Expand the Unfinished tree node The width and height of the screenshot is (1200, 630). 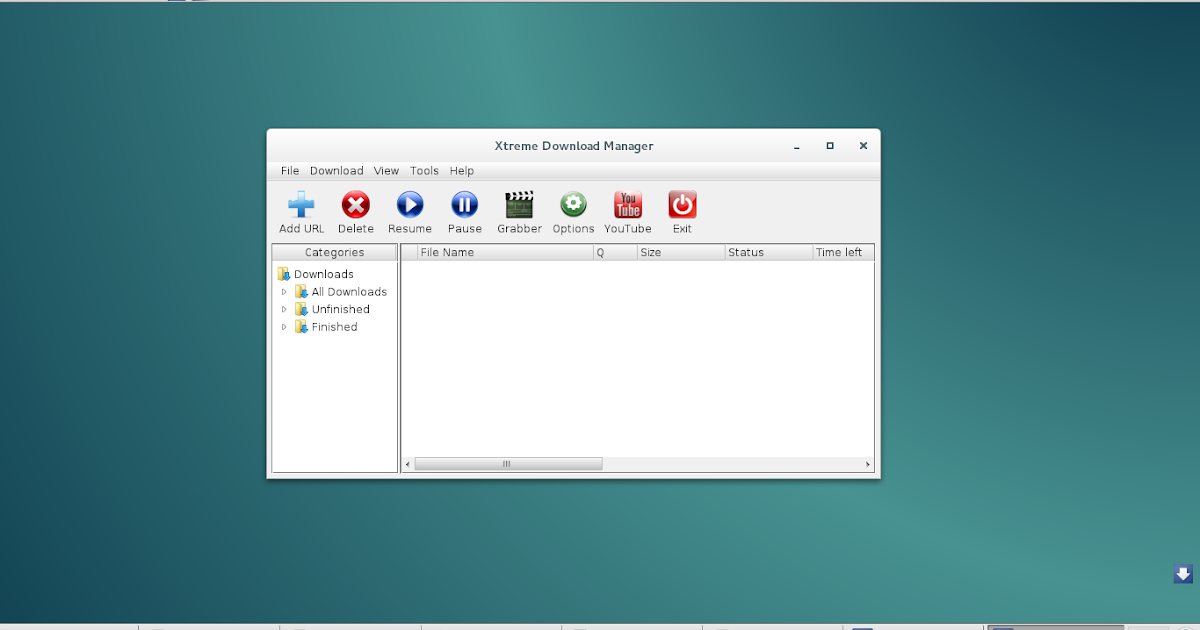(284, 309)
